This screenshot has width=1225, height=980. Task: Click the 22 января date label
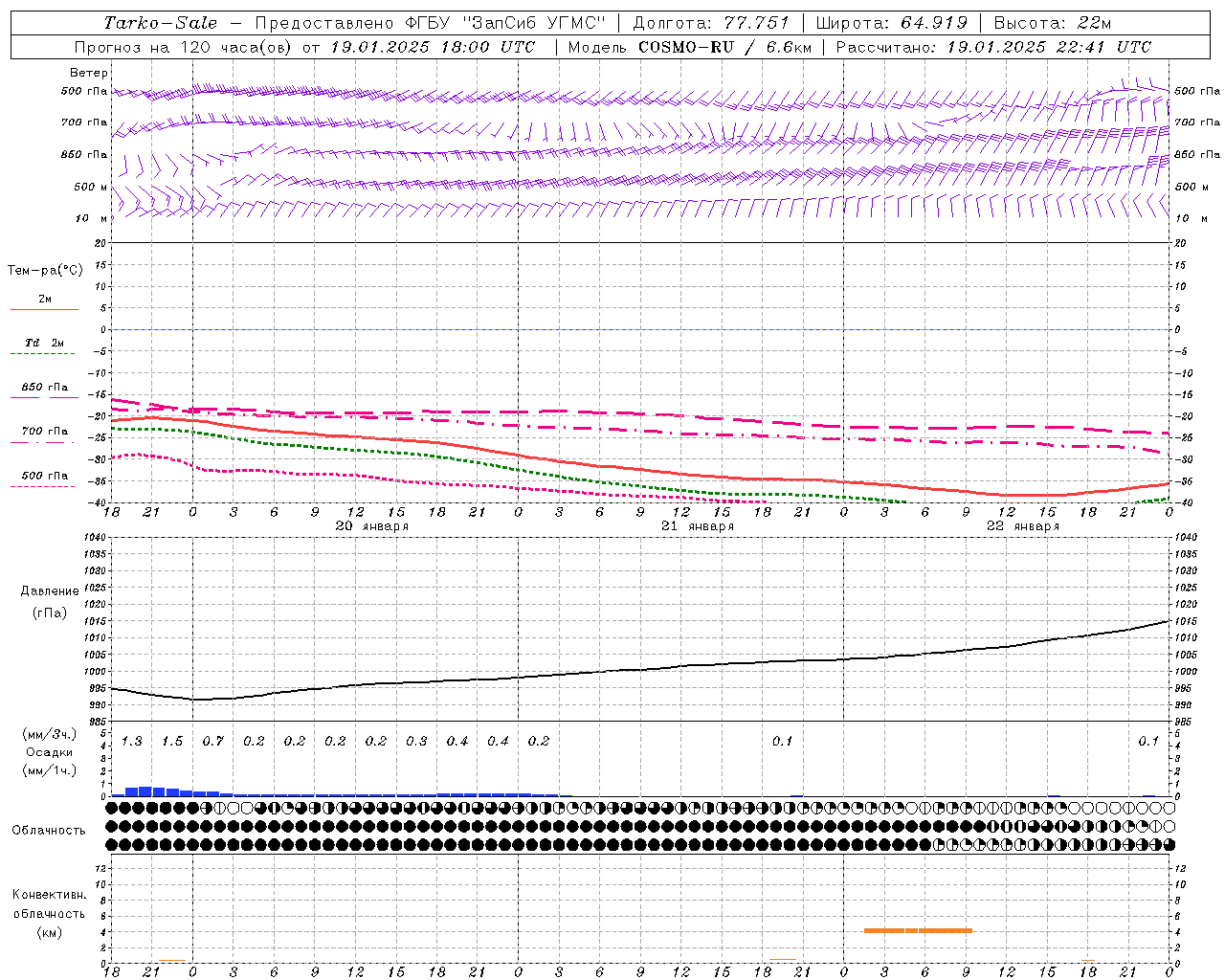point(1023,526)
